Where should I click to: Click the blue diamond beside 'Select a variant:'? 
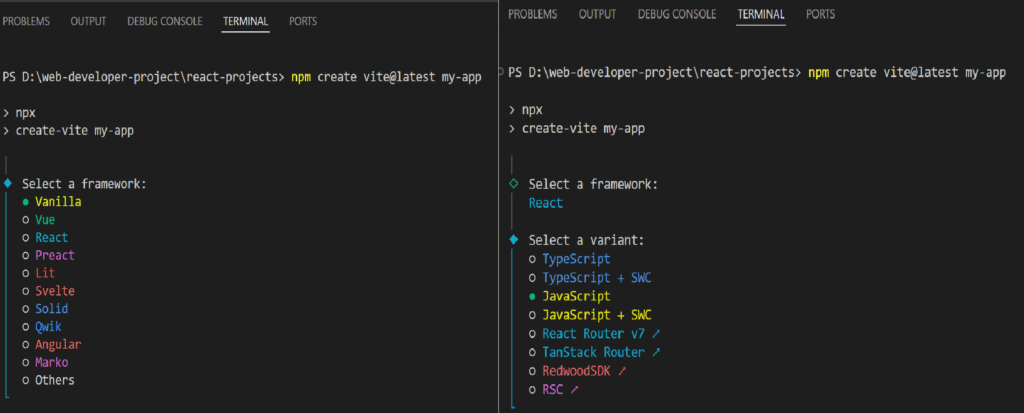point(514,239)
